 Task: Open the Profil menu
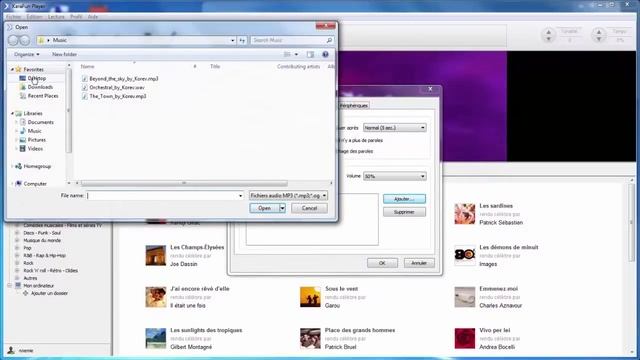[76, 17]
